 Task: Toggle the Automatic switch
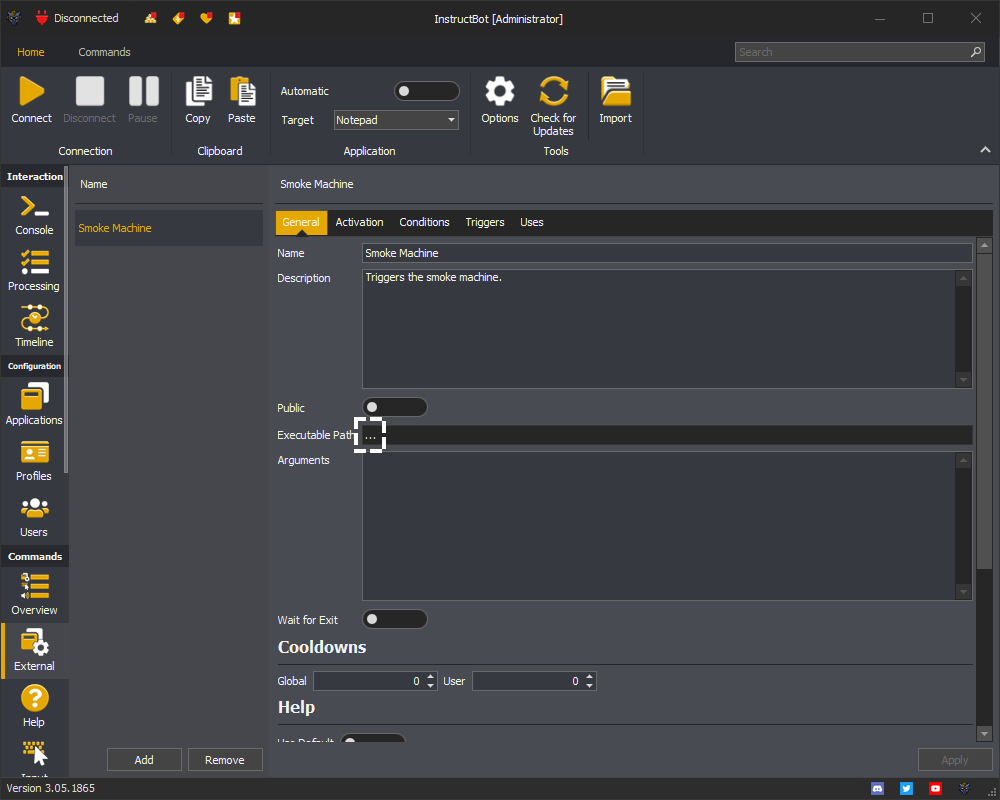427,91
